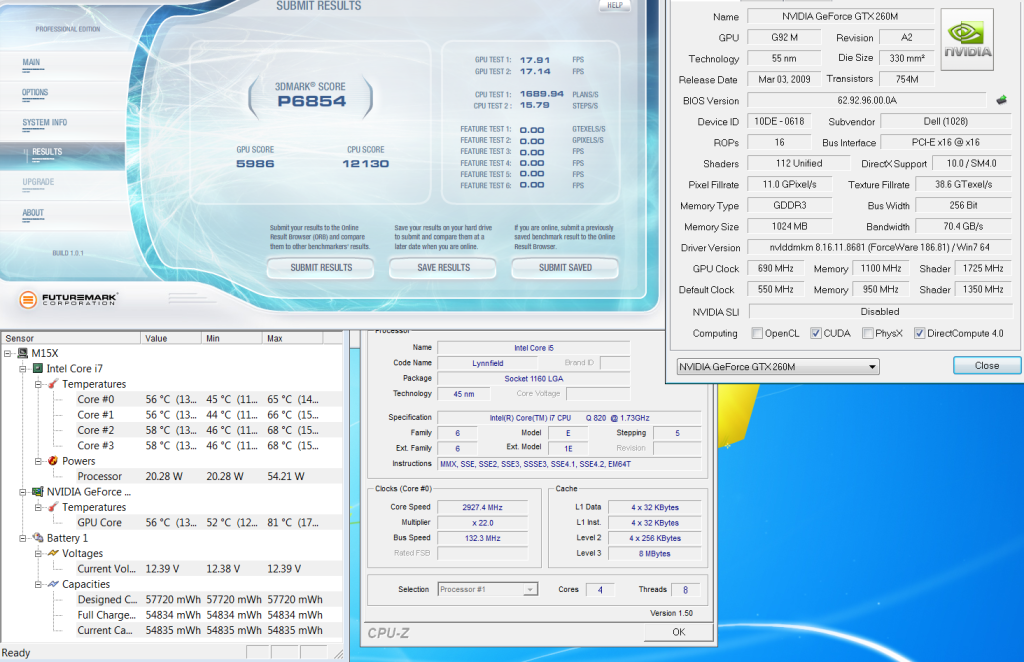
Task: Click the Capacities icon under Battery 1
Action: pos(54,584)
